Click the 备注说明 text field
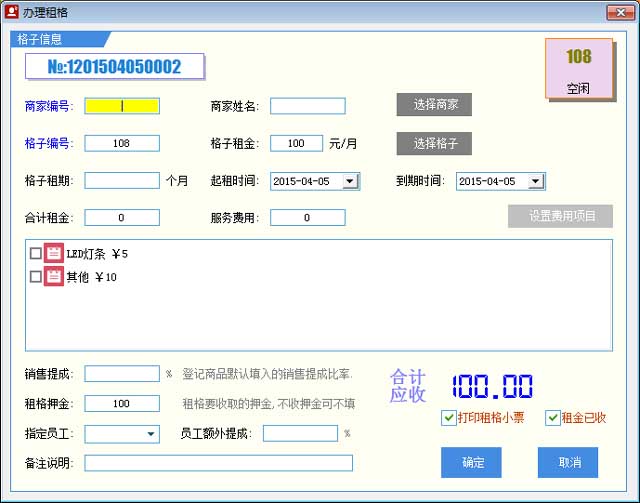The image size is (640, 503). coord(218,463)
